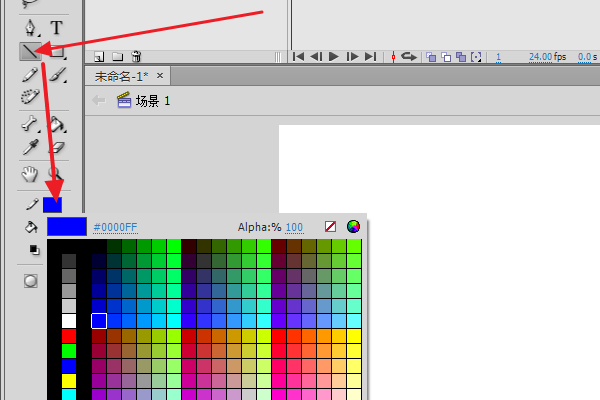Open Modify Markers menu
Viewport: 600px width, 400px height.
(476, 57)
